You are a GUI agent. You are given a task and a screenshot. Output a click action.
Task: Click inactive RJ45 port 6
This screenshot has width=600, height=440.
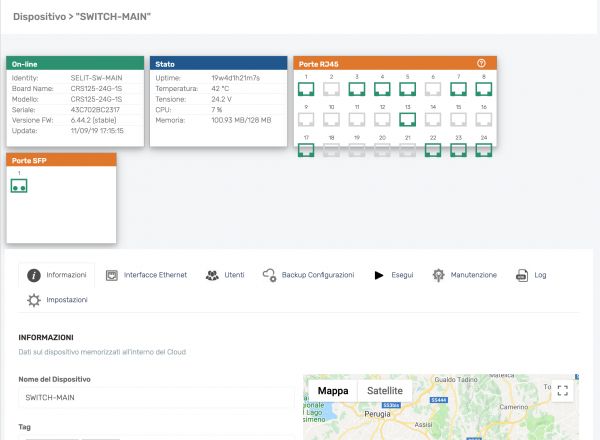click(x=433, y=89)
